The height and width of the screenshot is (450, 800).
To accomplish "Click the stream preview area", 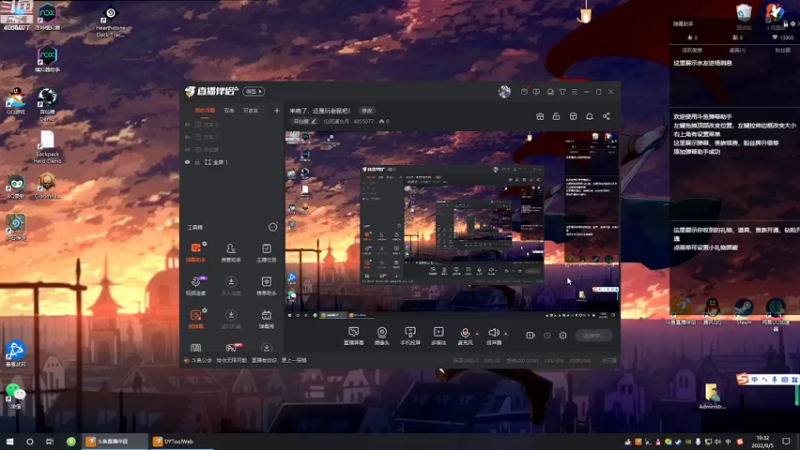I will pyautogui.click(x=452, y=225).
